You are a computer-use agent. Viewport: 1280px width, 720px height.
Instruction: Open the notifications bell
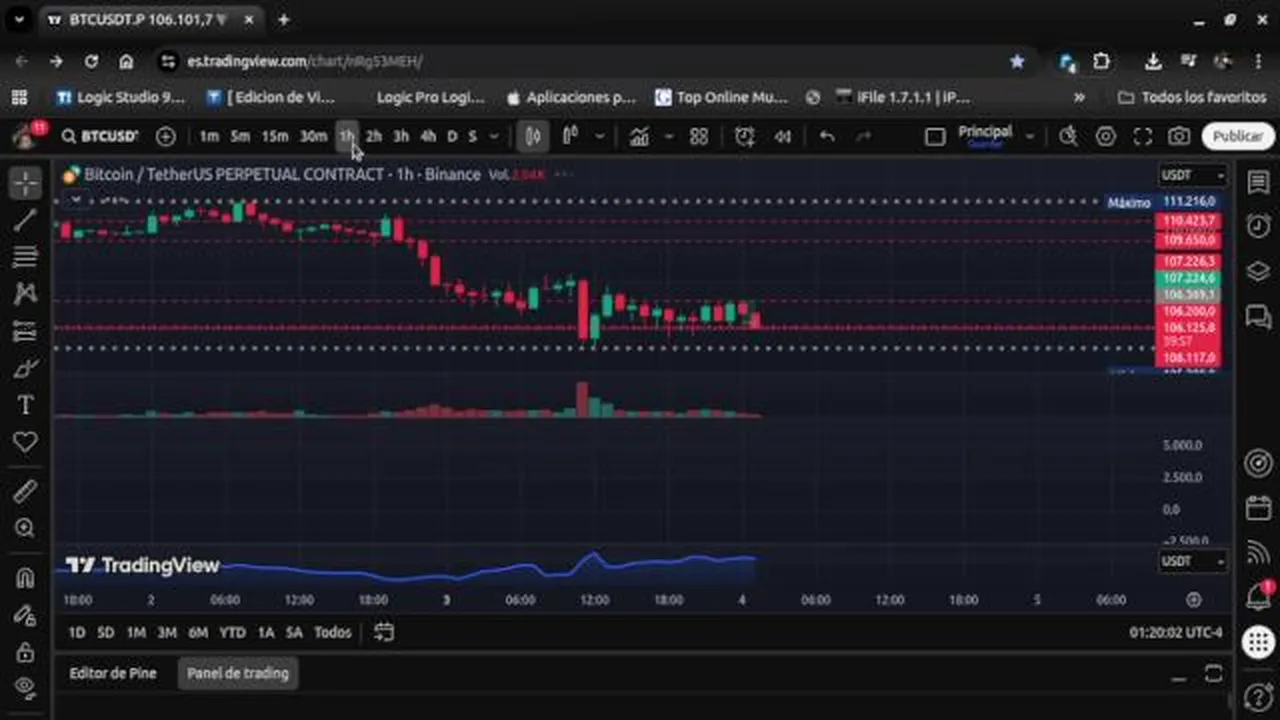pyautogui.click(x=1258, y=597)
